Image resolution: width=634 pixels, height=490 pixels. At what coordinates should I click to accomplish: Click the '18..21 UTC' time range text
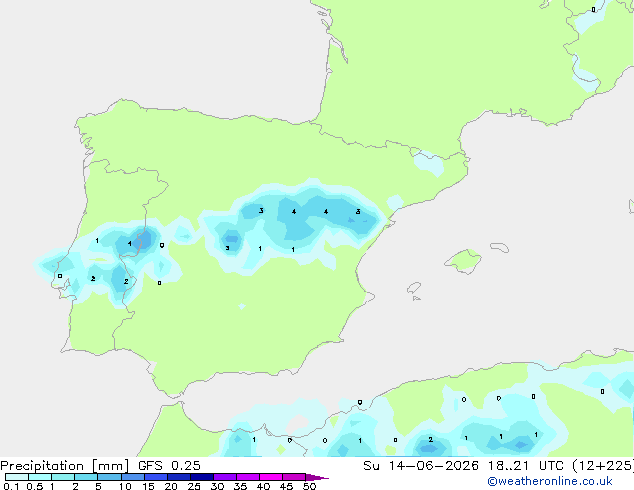[526, 466]
